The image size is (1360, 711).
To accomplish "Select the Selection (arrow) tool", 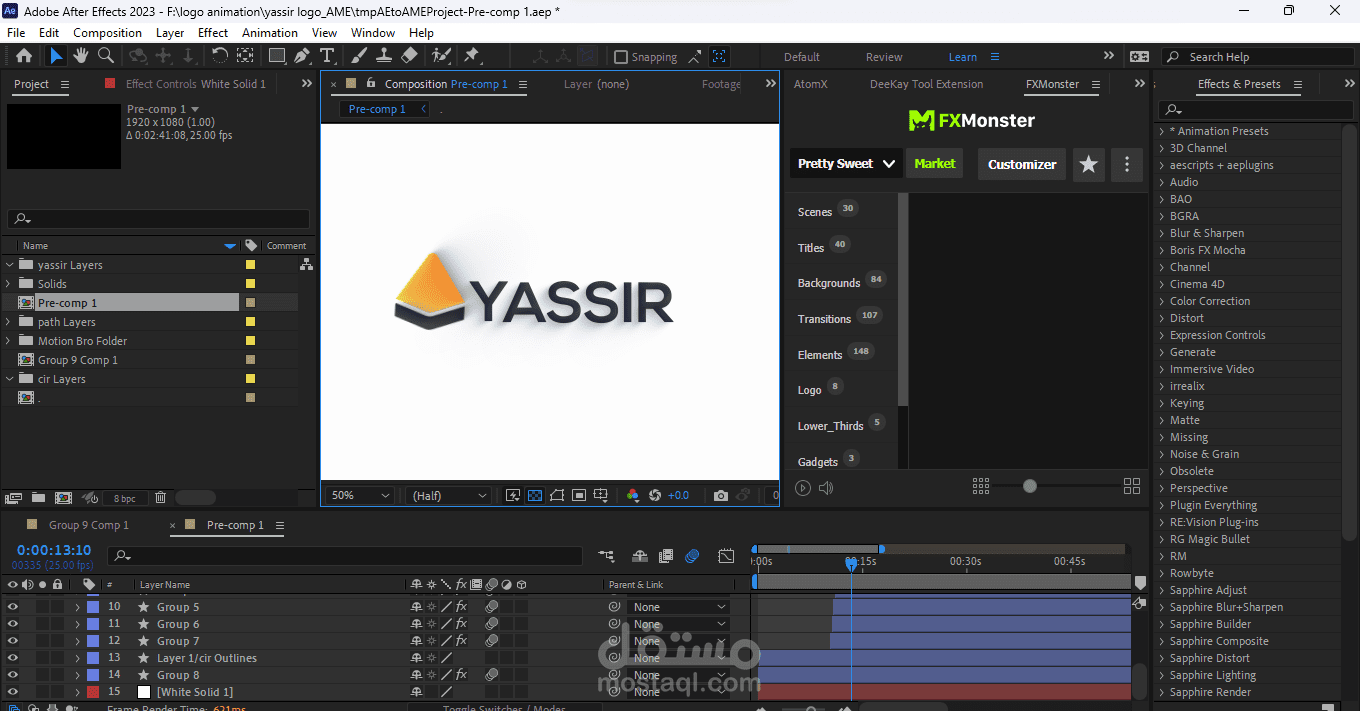I will coord(56,56).
